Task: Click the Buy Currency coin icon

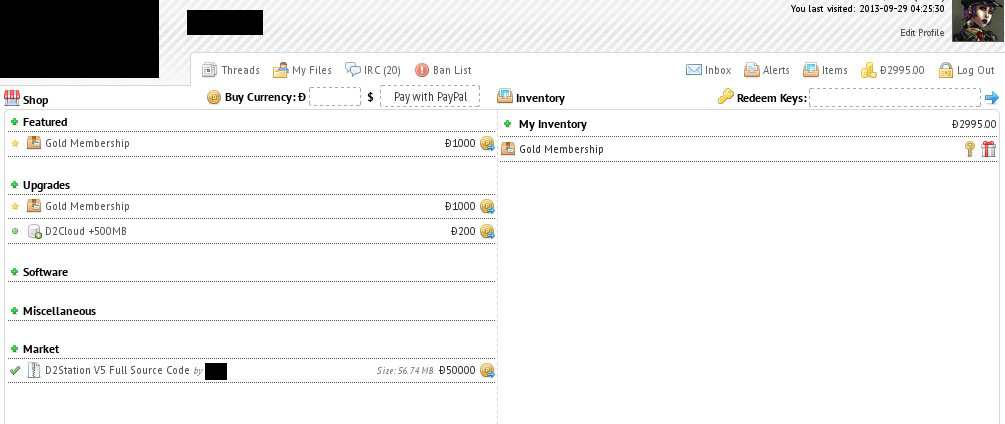Action: click(214, 97)
